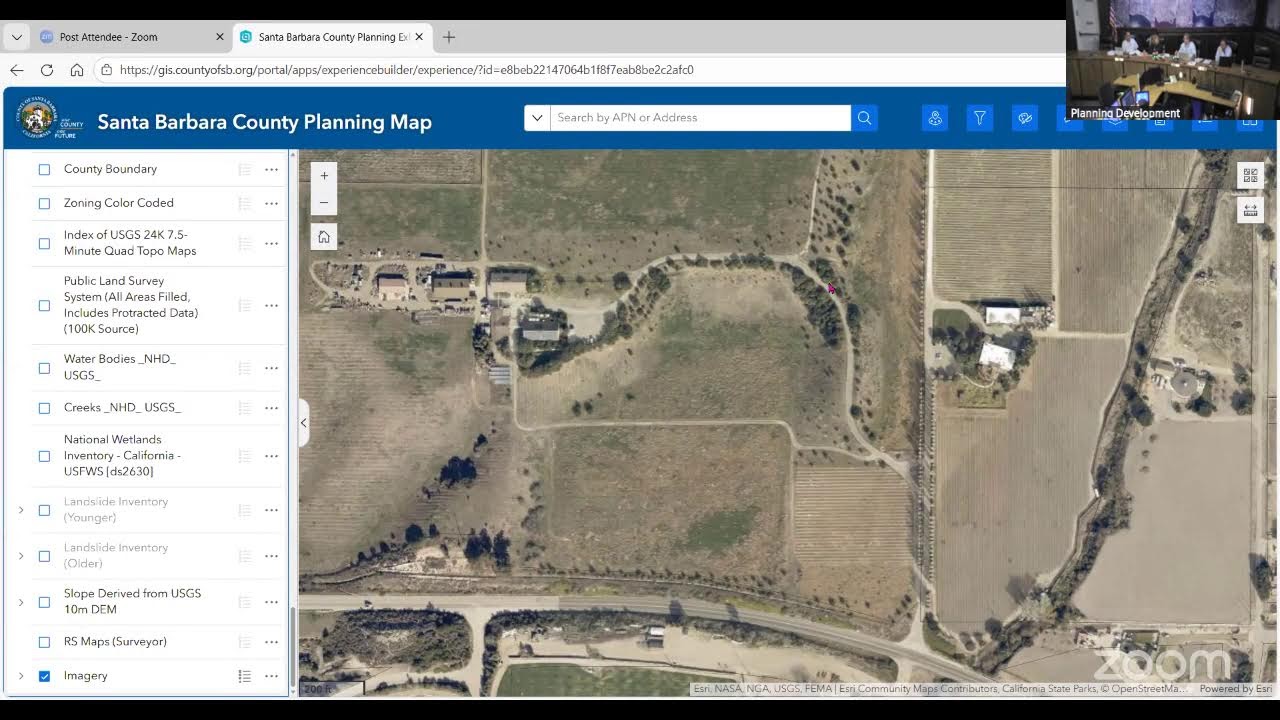Expand Landslide Inventory (Younger) group
This screenshot has width=1280, height=720.
[x=21, y=510]
